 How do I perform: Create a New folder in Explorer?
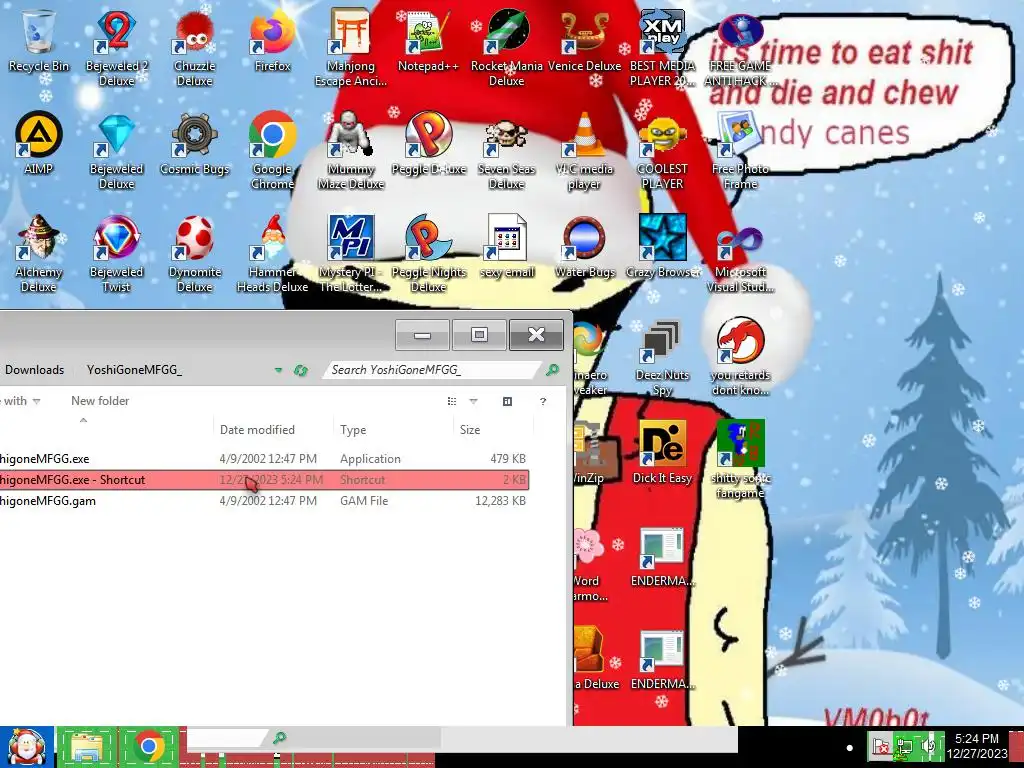(x=100, y=401)
